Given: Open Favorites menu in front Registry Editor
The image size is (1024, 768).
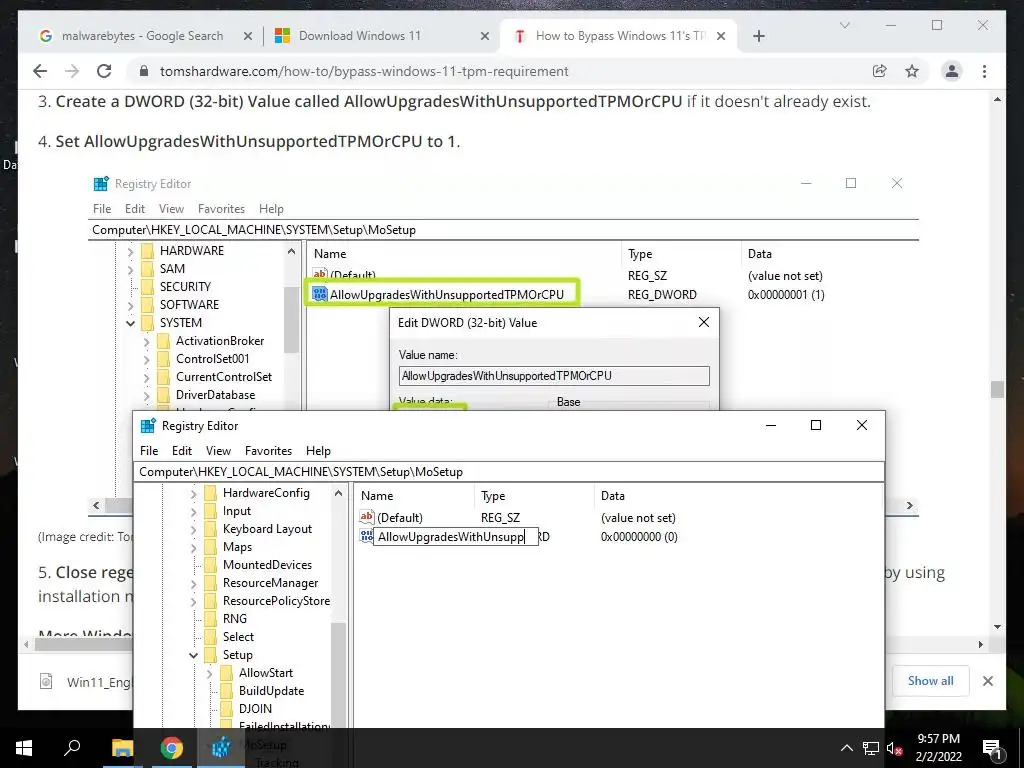Looking at the screenshot, I should click(268, 451).
